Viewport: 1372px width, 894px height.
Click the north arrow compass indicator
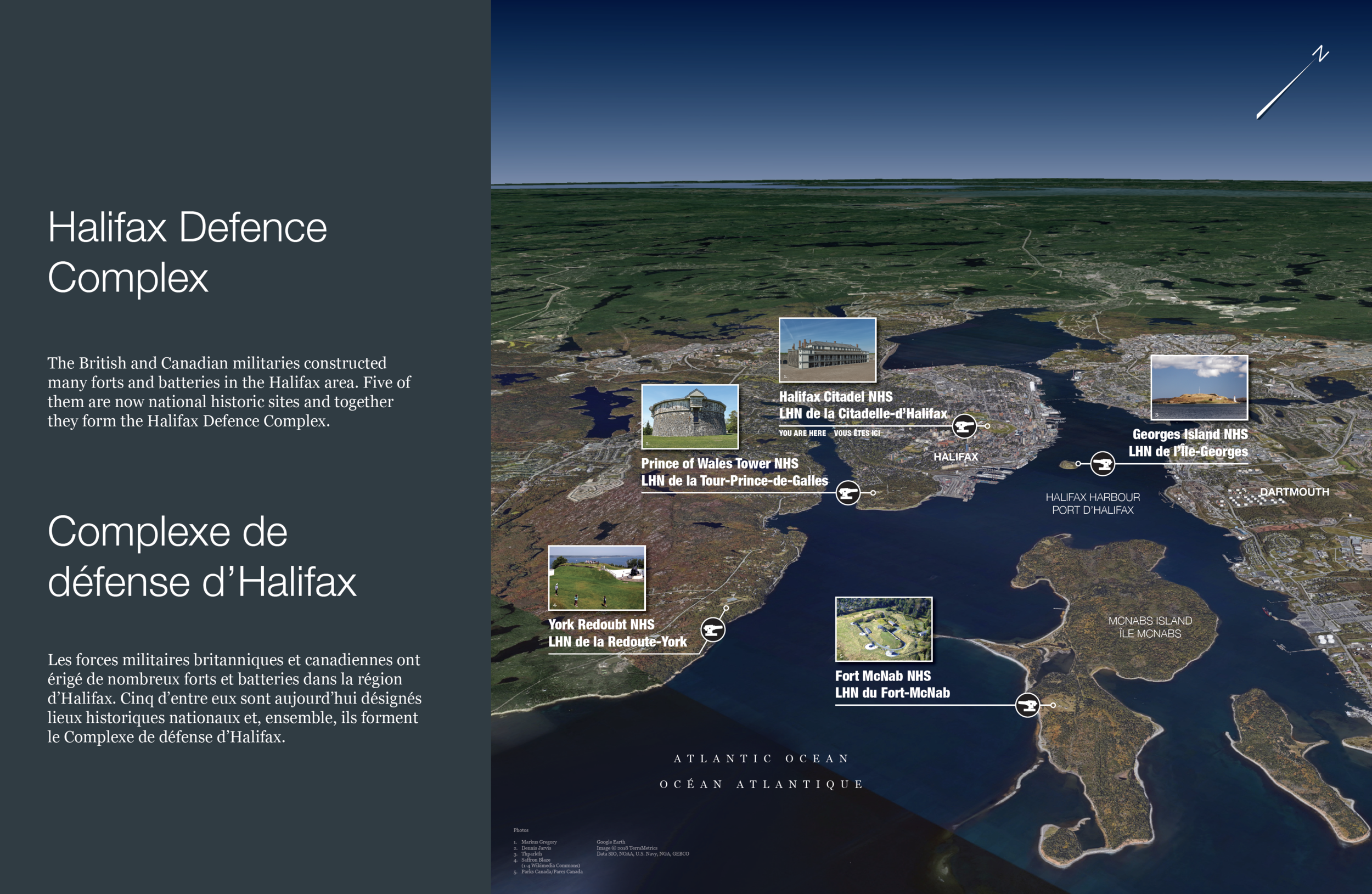(x=1292, y=82)
